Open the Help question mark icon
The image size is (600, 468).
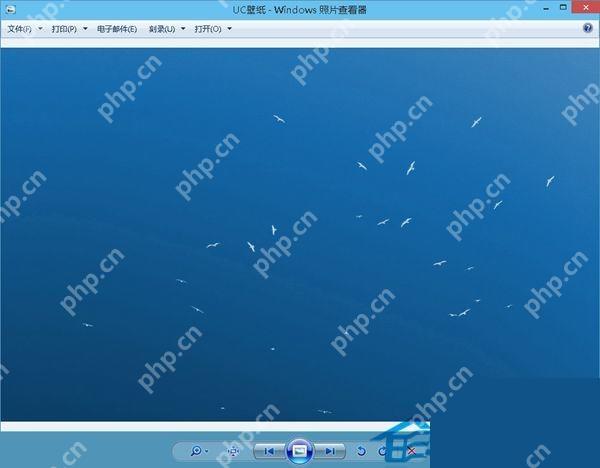point(587,28)
